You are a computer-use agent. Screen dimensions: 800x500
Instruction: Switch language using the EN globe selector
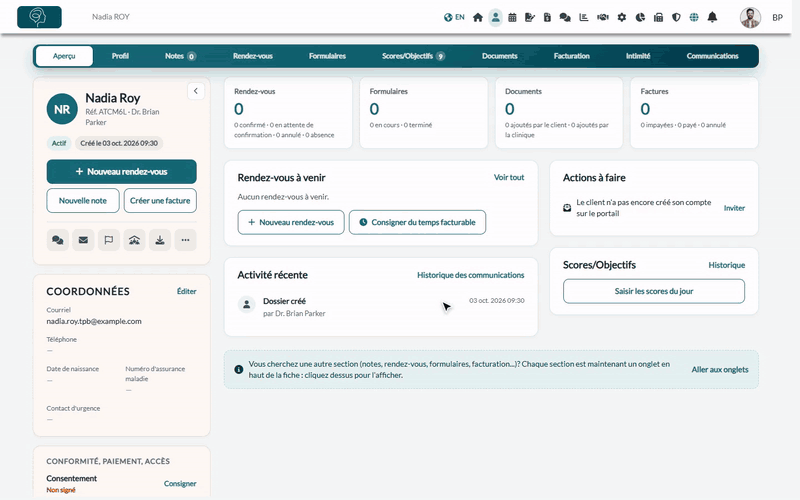454,17
